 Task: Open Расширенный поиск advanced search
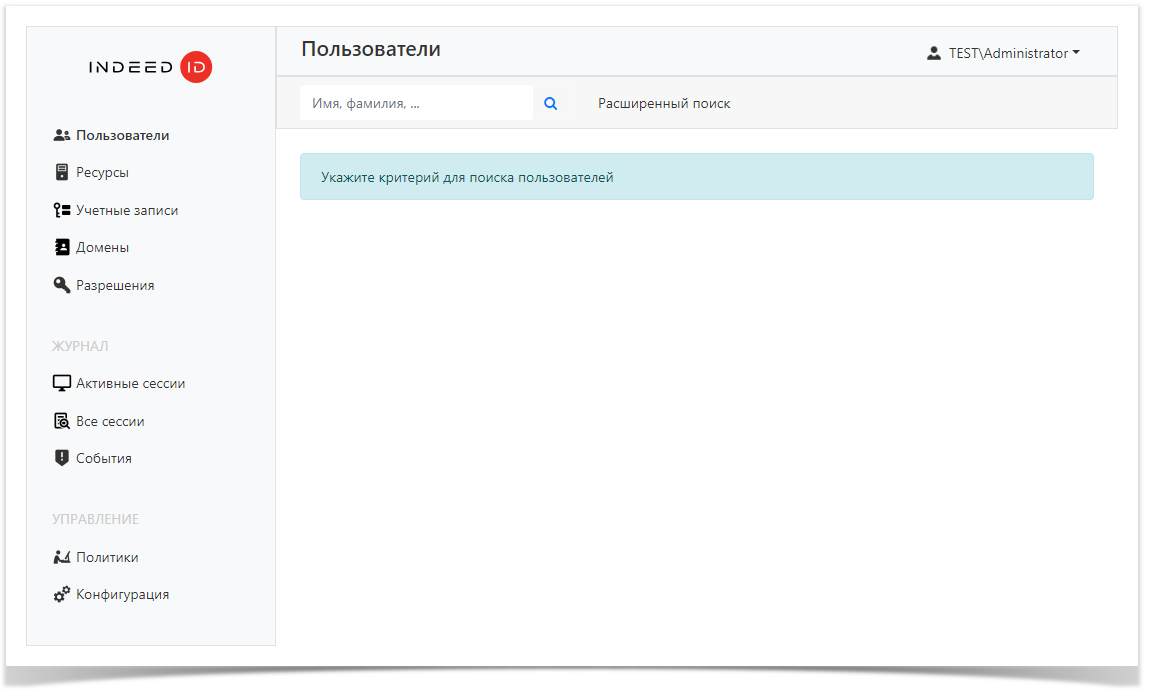[x=663, y=103]
